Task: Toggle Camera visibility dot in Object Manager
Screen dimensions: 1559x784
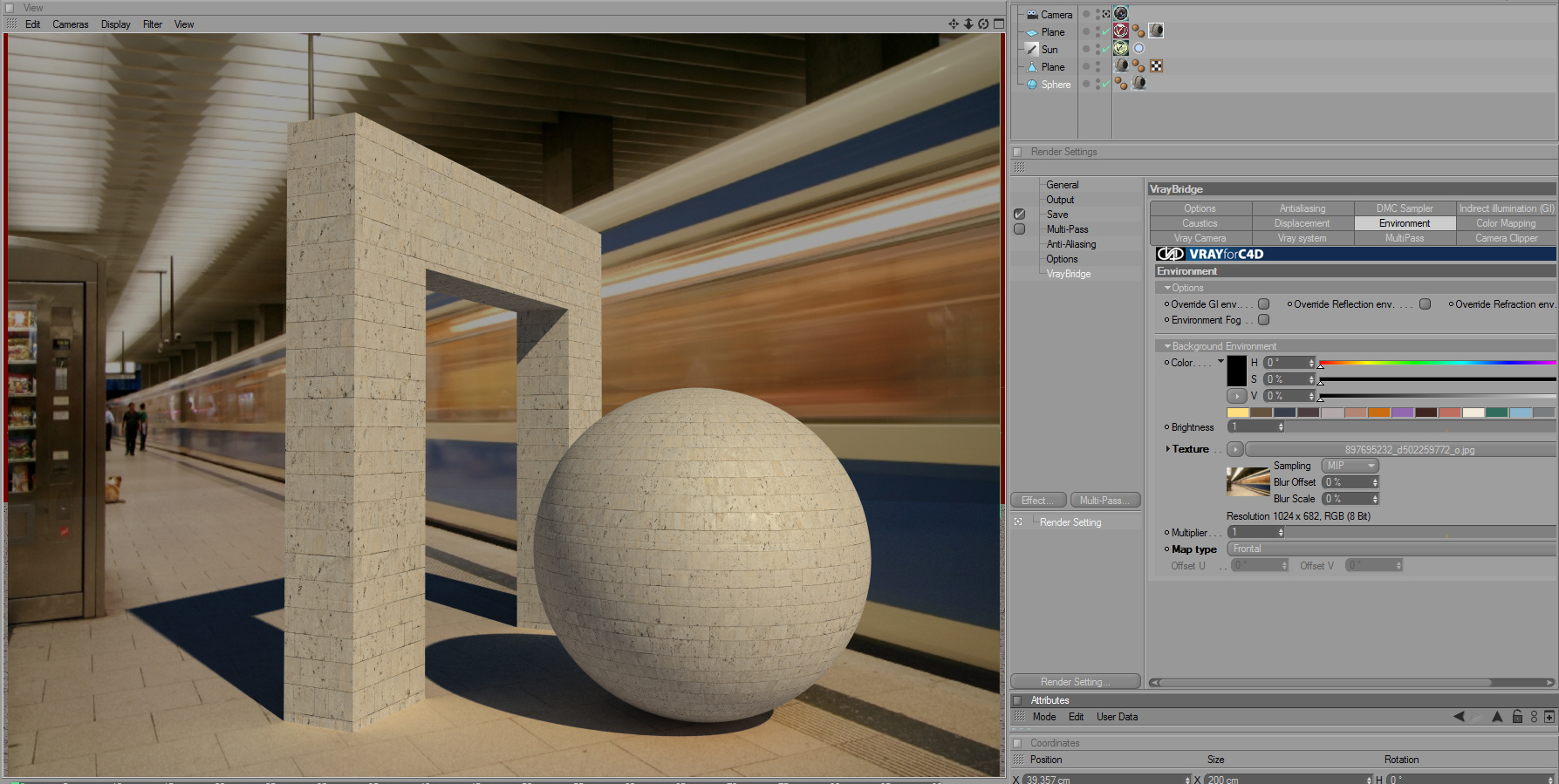Action: coord(1086,14)
